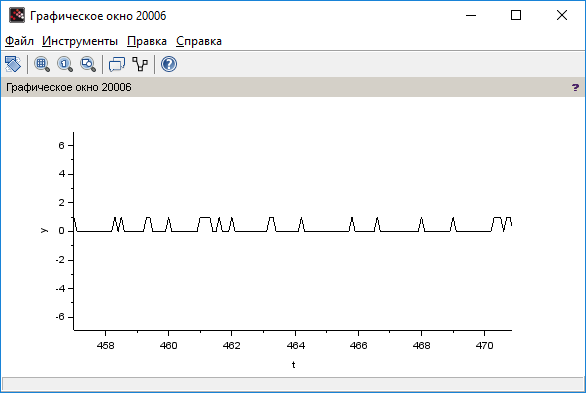
Task: Select the t axis label below the plot
Action: pos(294,365)
